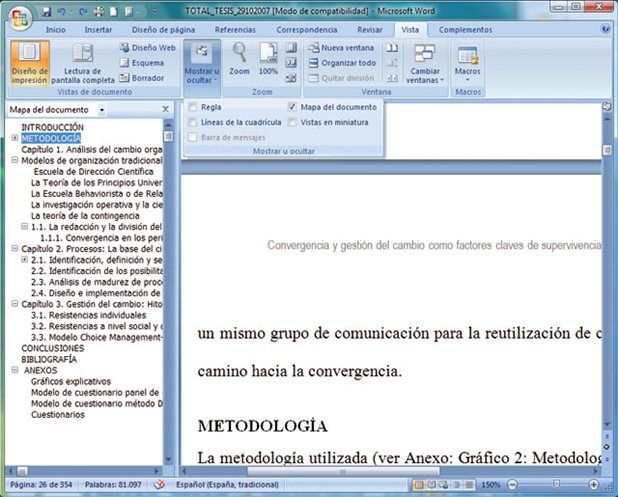Open Word help question mark
The image size is (618, 497).
coord(605,29)
